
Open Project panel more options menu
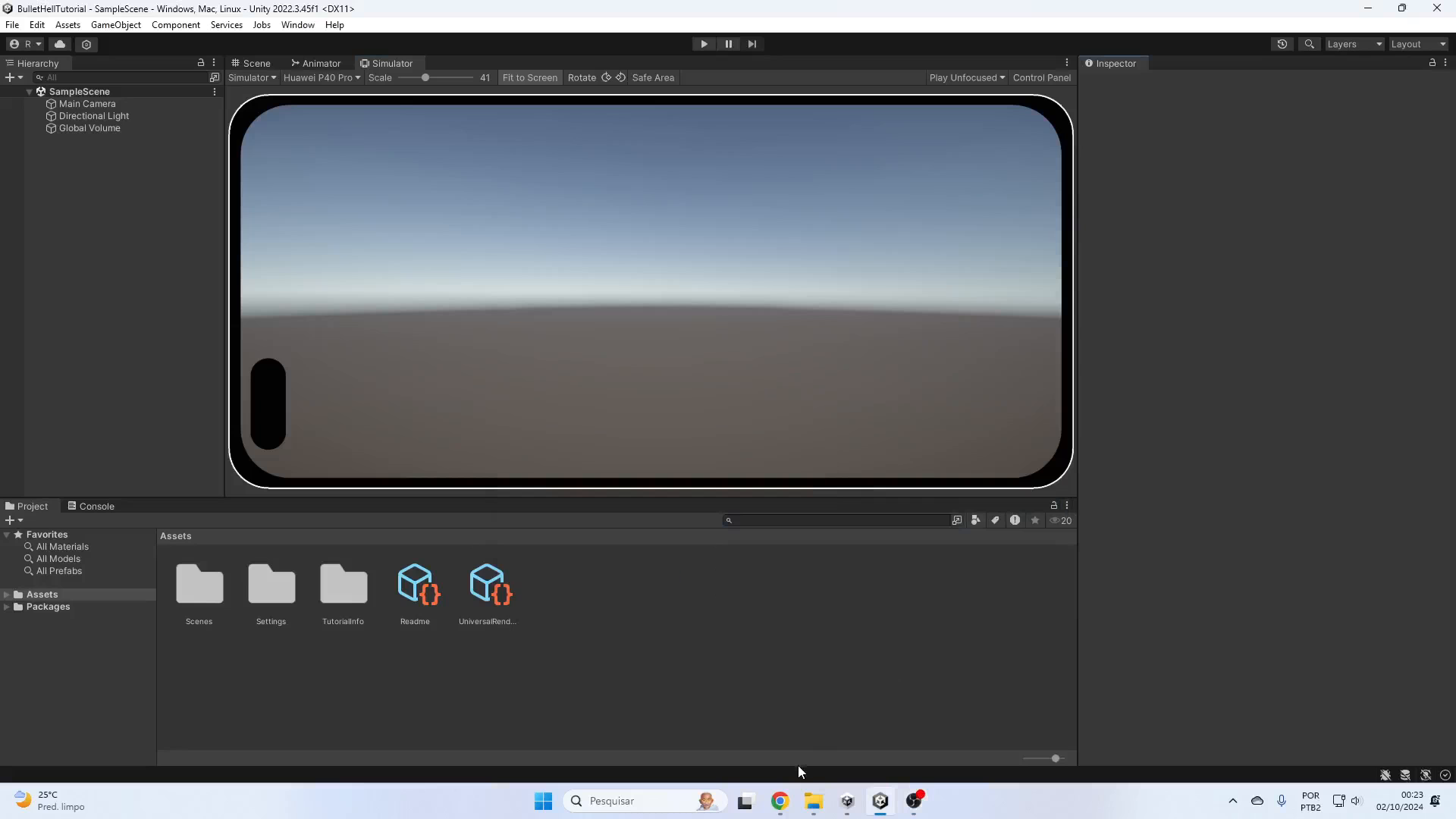[1067, 505]
